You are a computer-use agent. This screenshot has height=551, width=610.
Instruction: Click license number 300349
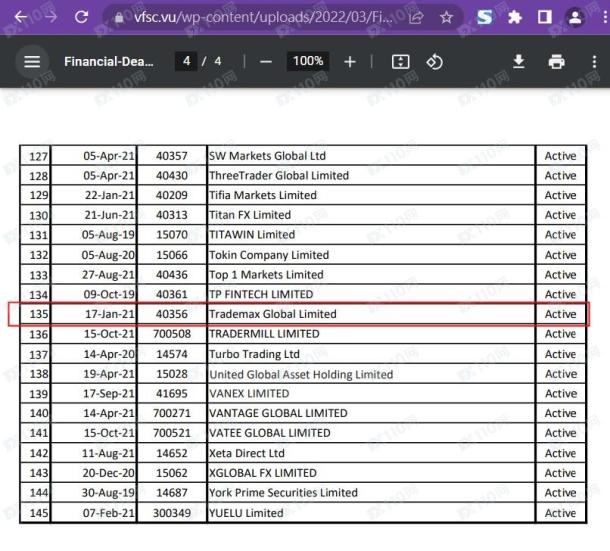coord(172,513)
